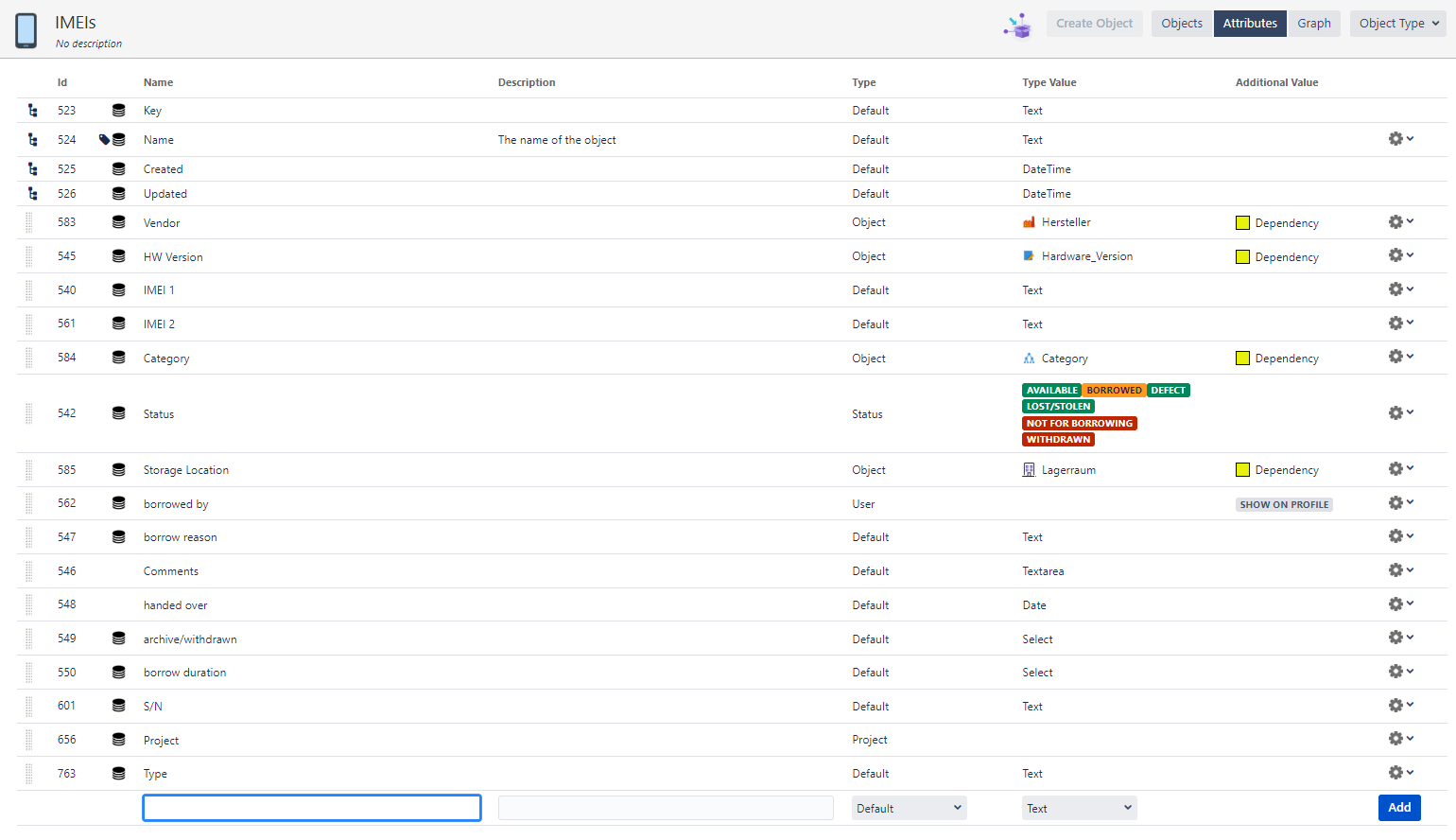
Task: Open the Object Type dropdown
Action: (1397, 23)
